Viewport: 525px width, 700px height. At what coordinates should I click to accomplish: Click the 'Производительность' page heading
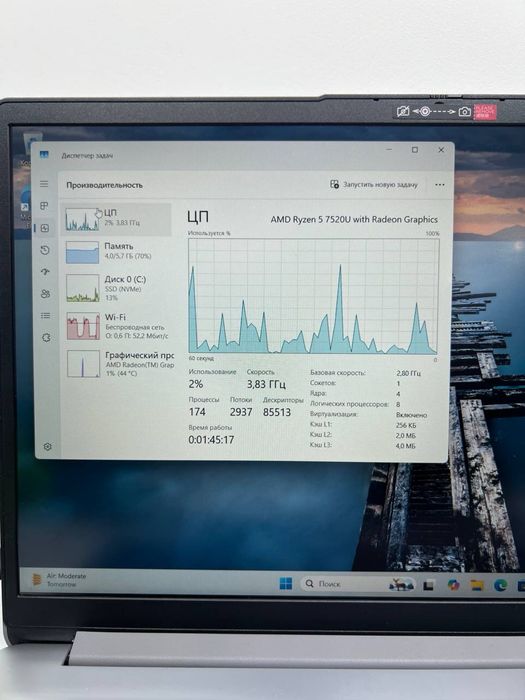pos(104,185)
